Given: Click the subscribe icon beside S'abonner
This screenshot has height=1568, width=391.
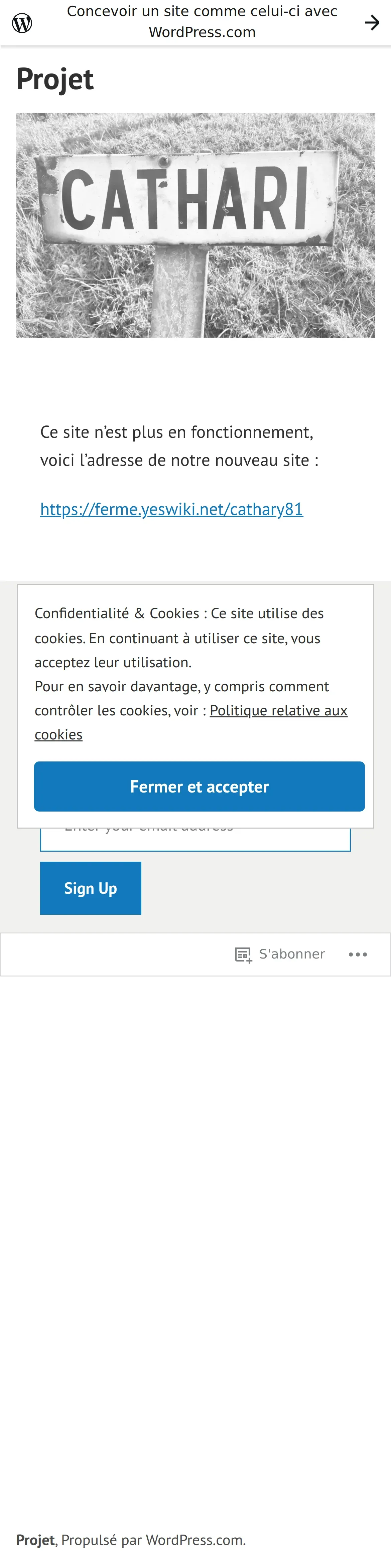Looking at the screenshot, I should pos(243,954).
